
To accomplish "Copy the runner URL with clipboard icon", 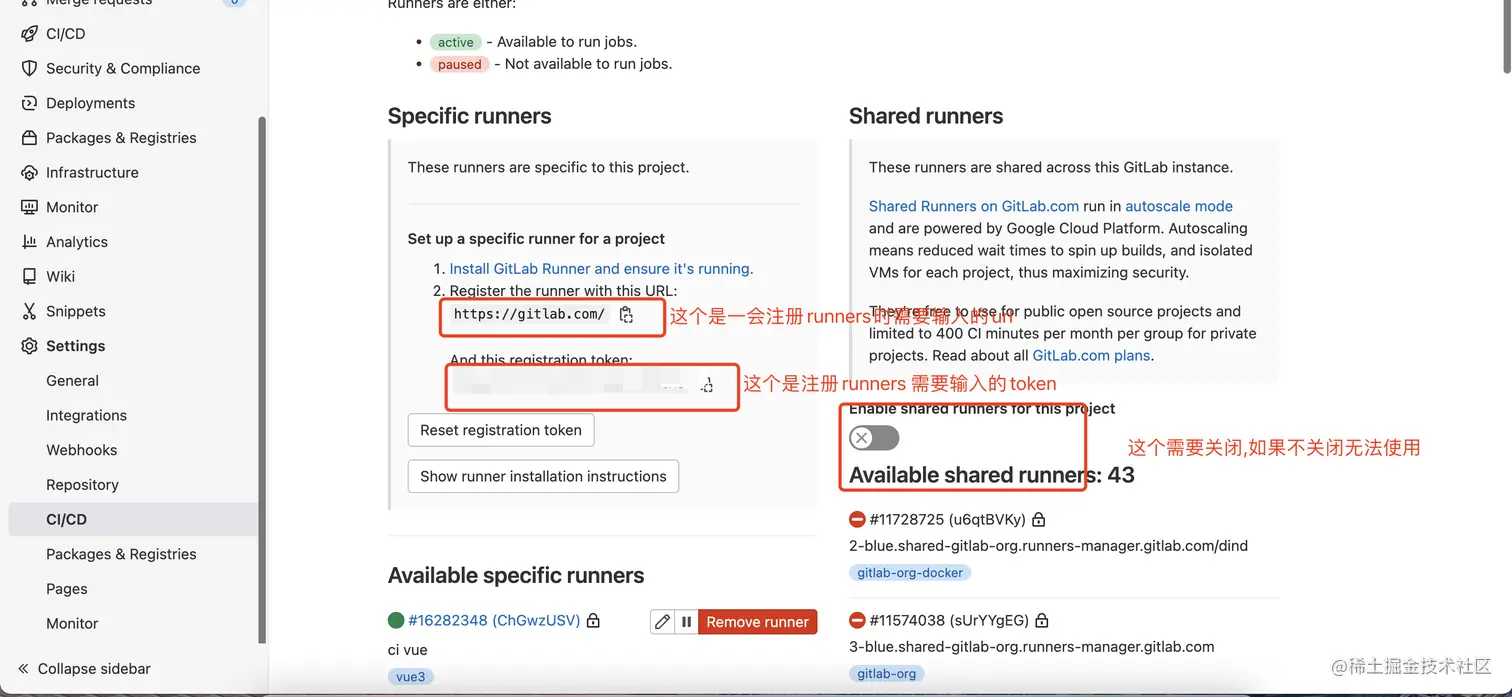I will [626, 314].
